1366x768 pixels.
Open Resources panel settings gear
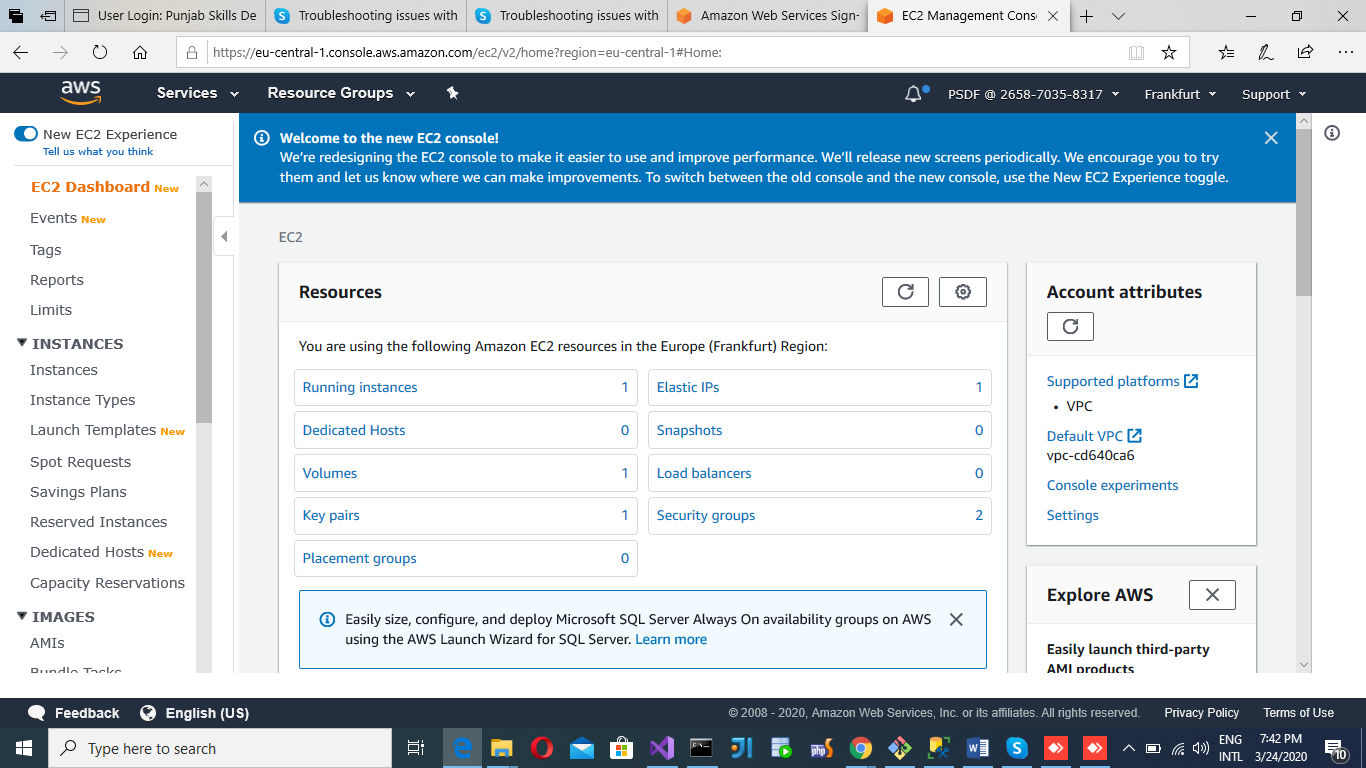[x=963, y=292]
